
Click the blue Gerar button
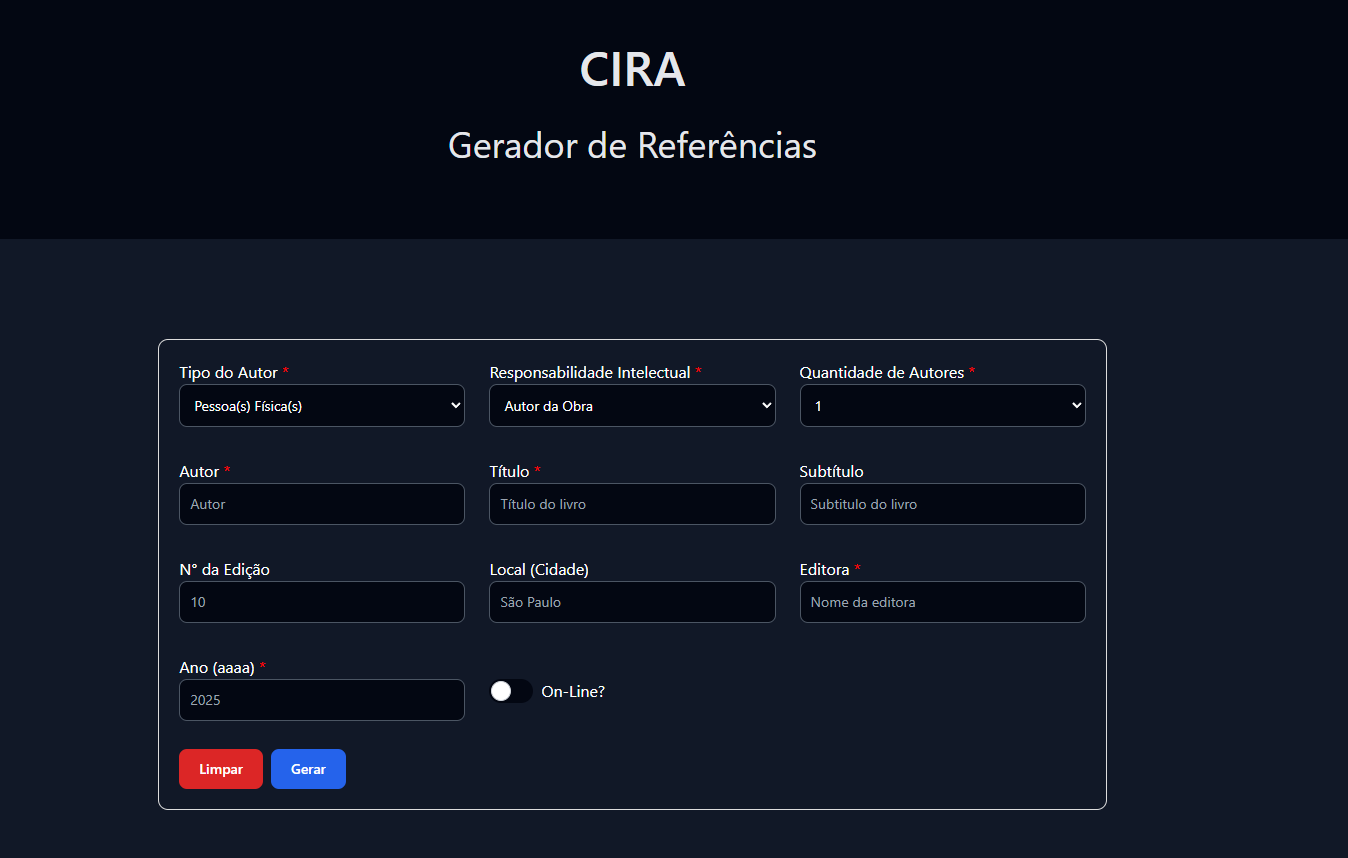tap(308, 769)
